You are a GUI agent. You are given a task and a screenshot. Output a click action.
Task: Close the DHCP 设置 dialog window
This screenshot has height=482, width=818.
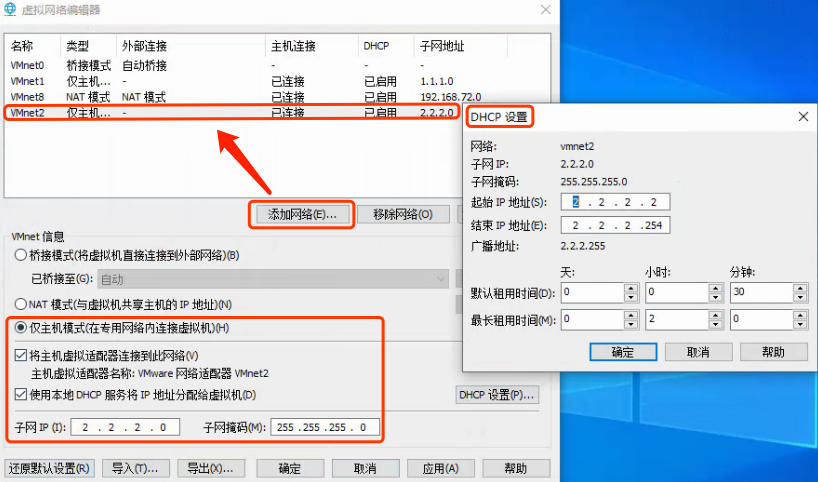[x=802, y=117]
